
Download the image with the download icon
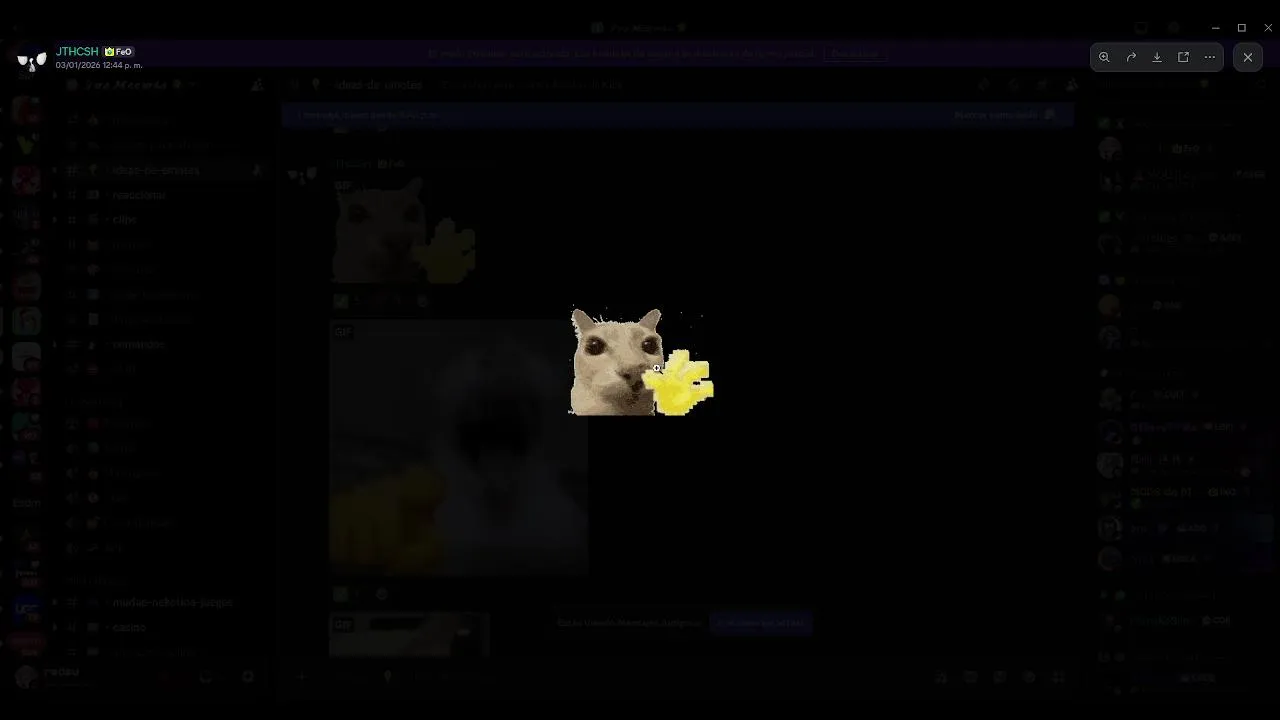1157,57
